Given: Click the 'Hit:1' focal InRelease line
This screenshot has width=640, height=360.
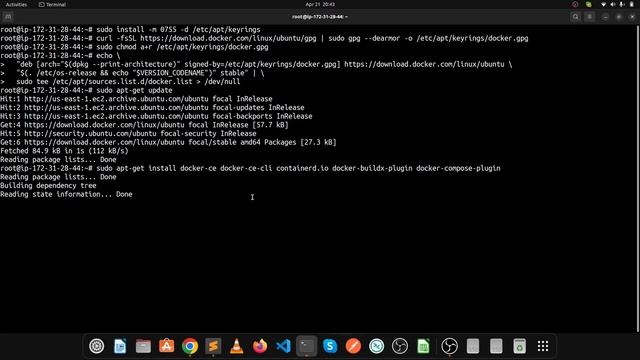Looking at the screenshot, I should coord(136,99).
